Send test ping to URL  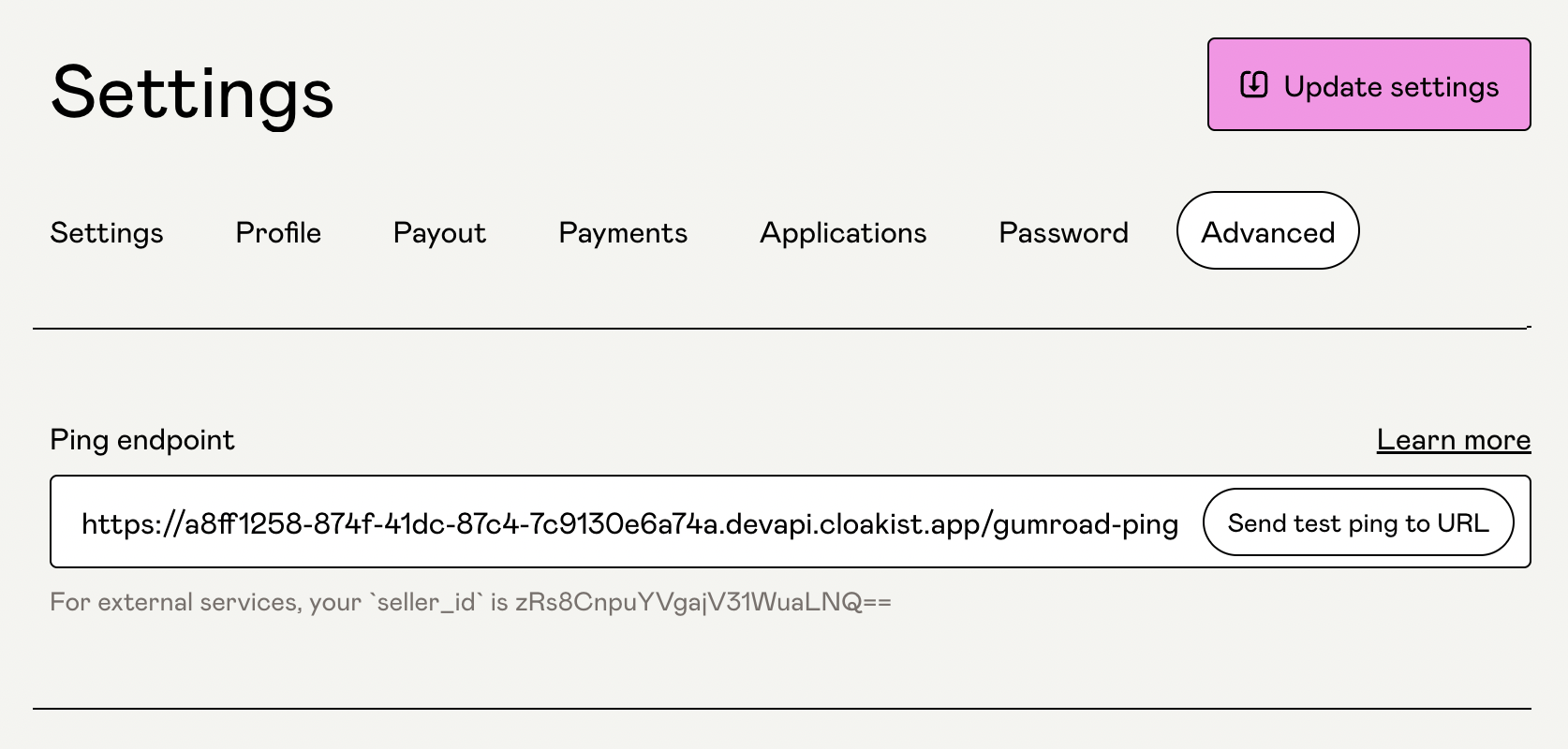pos(1358,522)
